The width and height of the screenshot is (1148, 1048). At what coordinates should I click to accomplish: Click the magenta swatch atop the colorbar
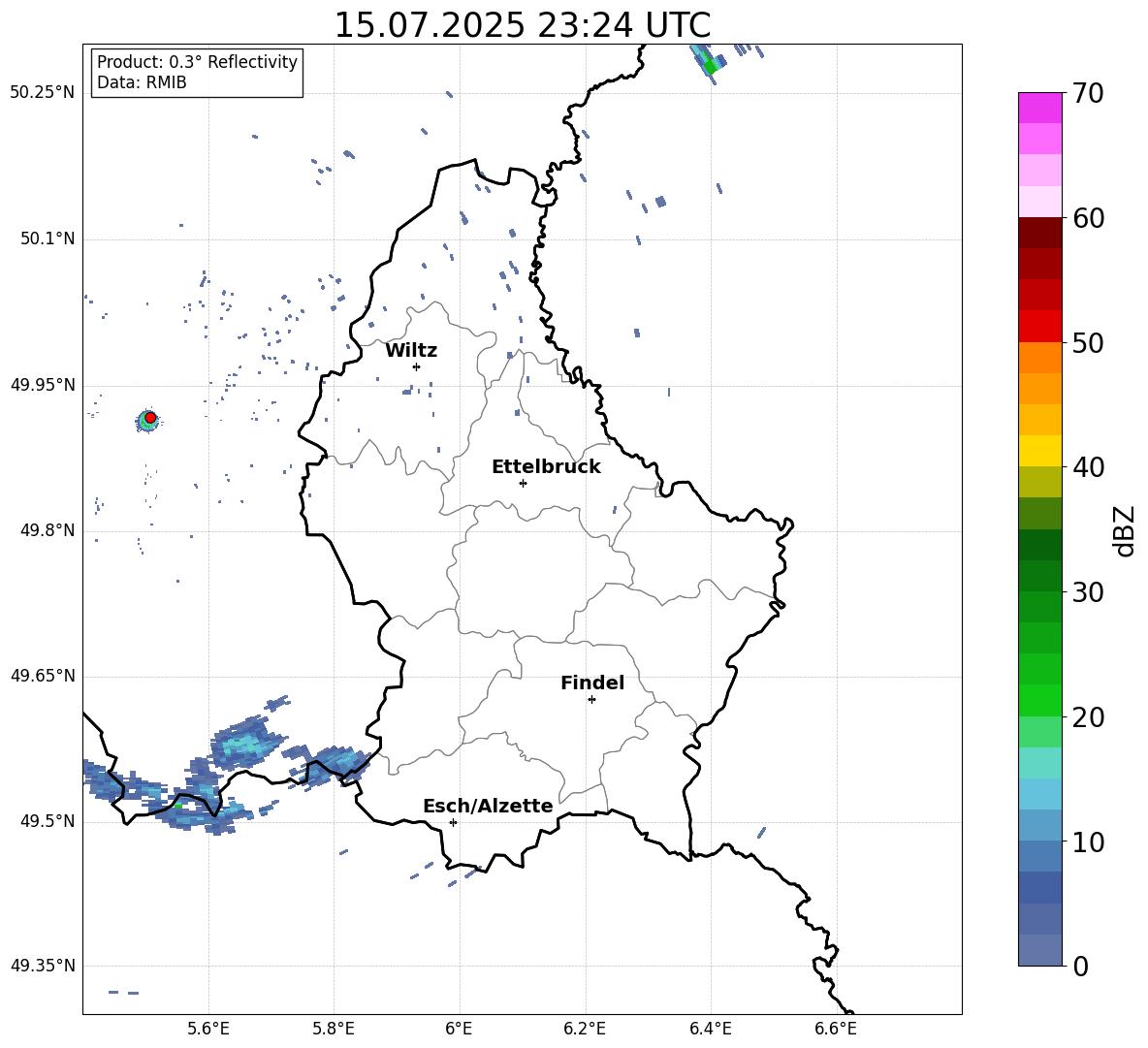pyautogui.click(x=1040, y=108)
